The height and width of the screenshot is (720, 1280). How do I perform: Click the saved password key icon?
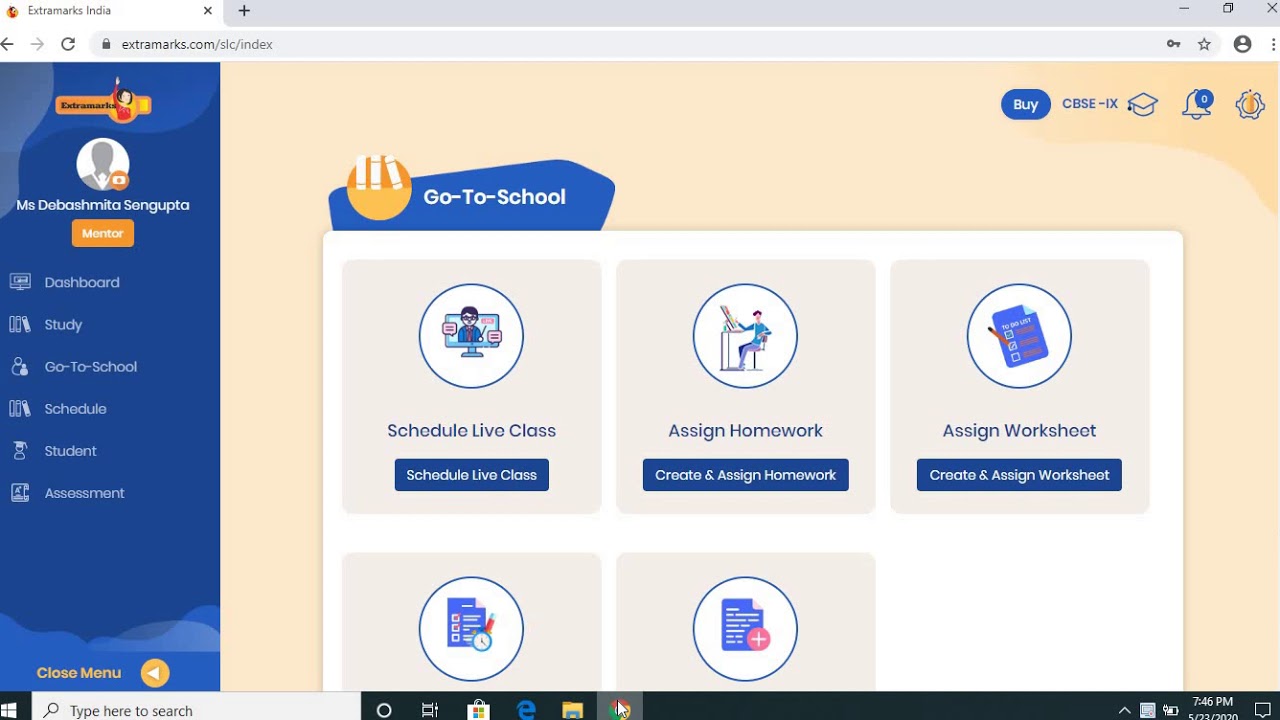1173,44
